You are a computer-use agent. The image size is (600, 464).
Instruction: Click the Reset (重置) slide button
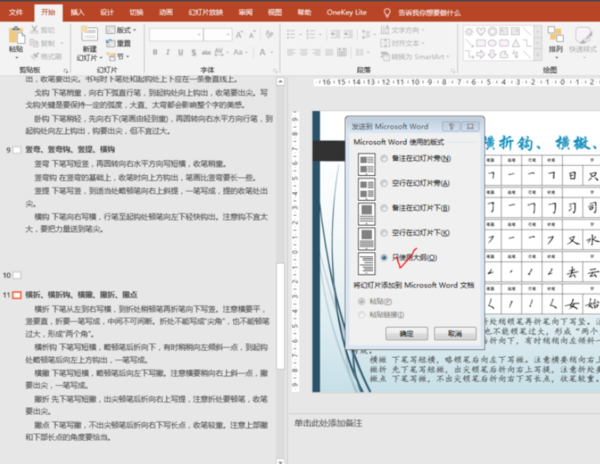pos(119,43)
